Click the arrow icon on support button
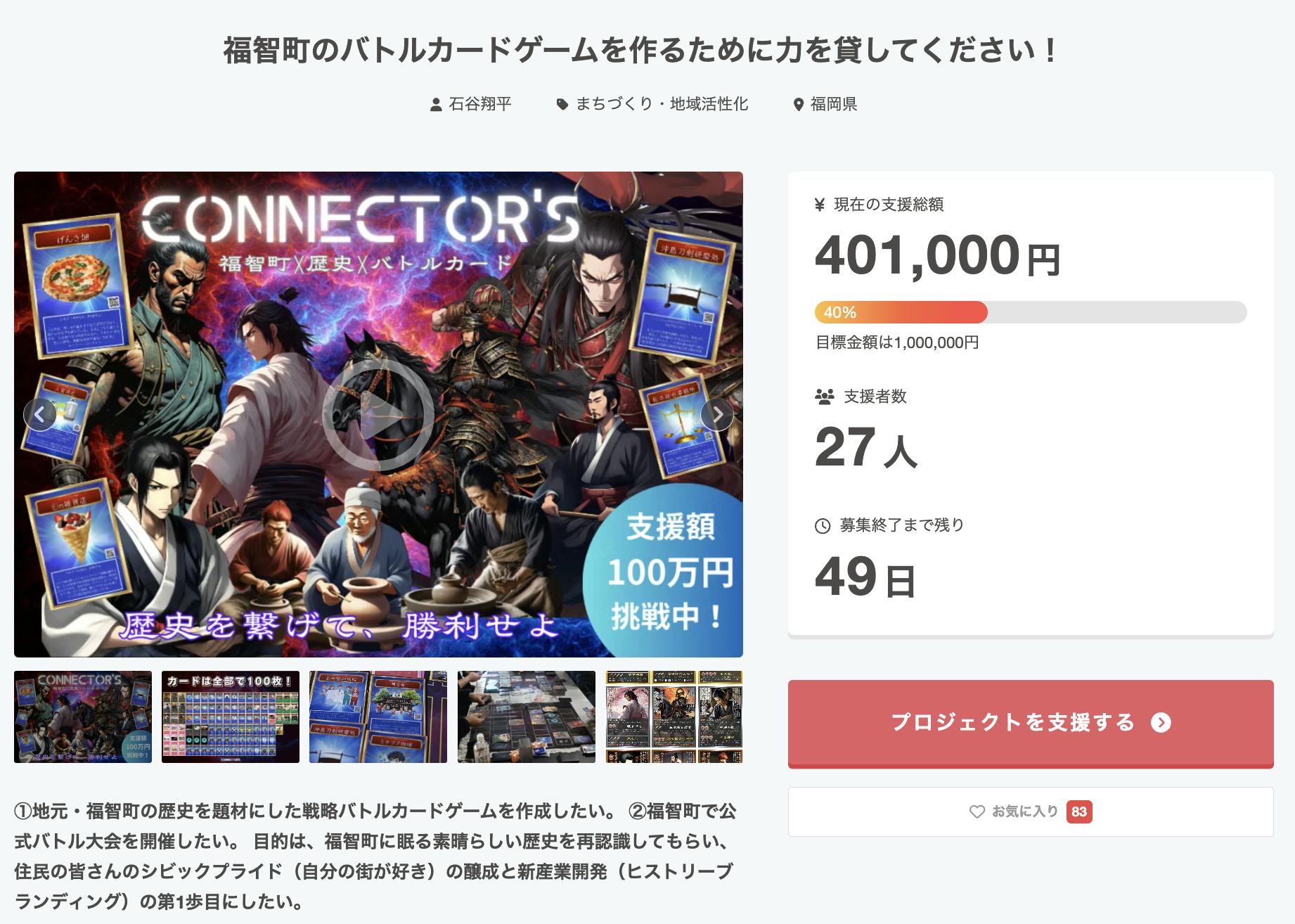1295x924 pixels. tap(1161, 722)
